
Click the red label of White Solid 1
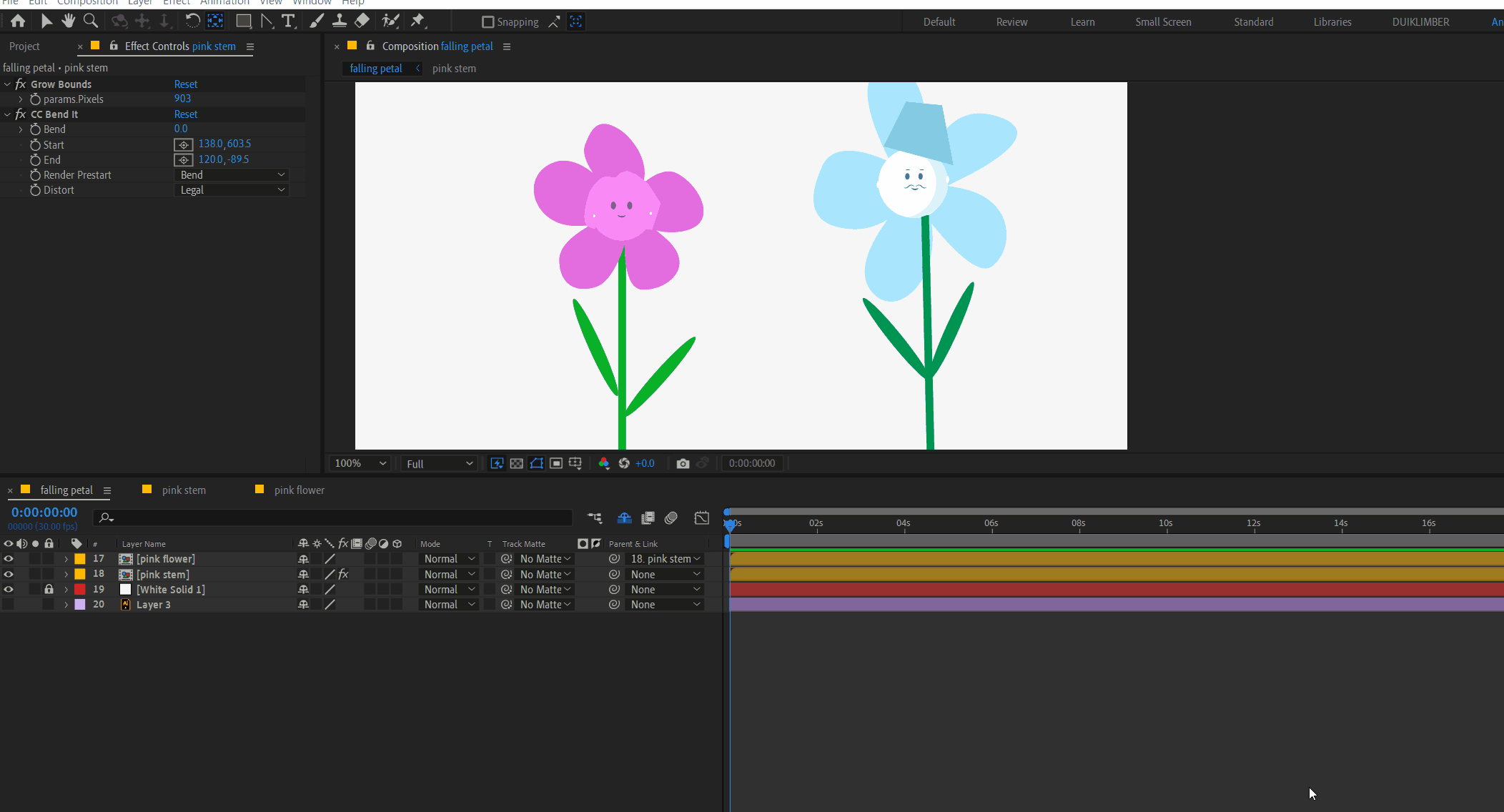tap(80, 590)
